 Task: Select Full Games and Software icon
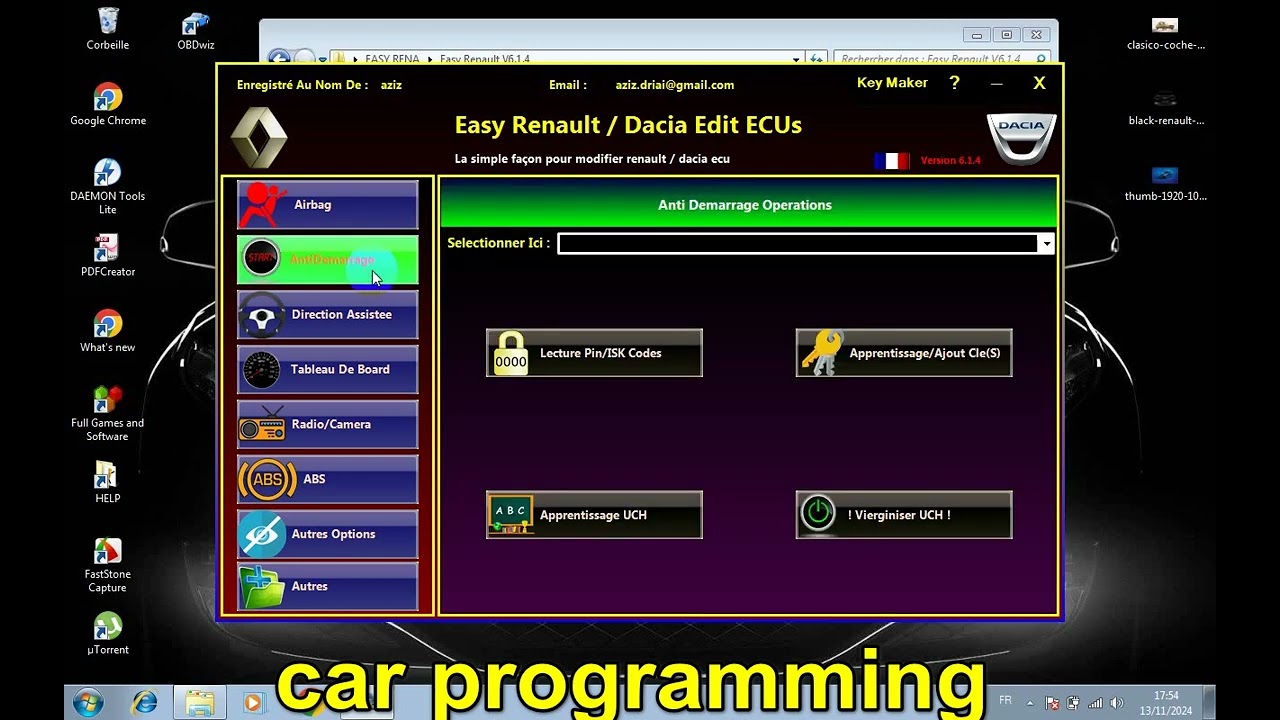coord(107,413)
